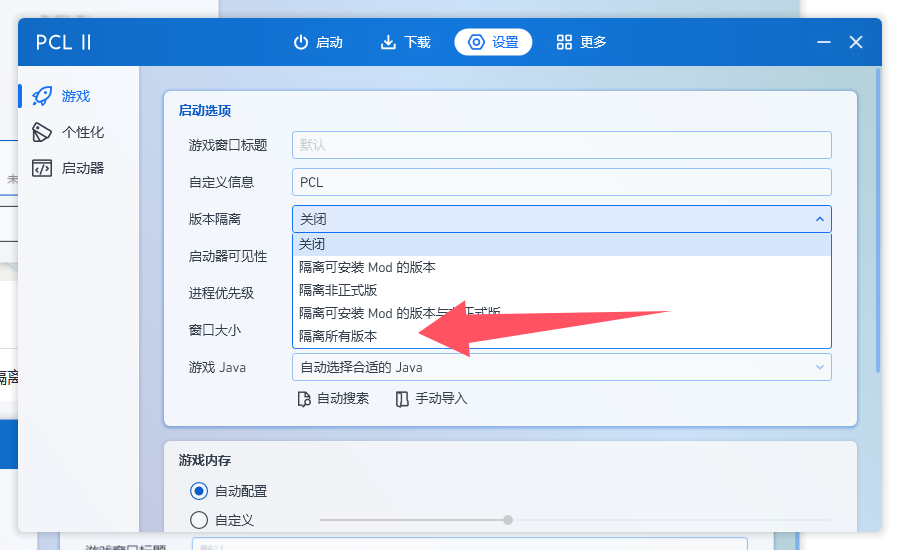Click the custom memory slider handle
Image resolution: width=900 pixels, height=550 pixels.
[x=508, y=520]
